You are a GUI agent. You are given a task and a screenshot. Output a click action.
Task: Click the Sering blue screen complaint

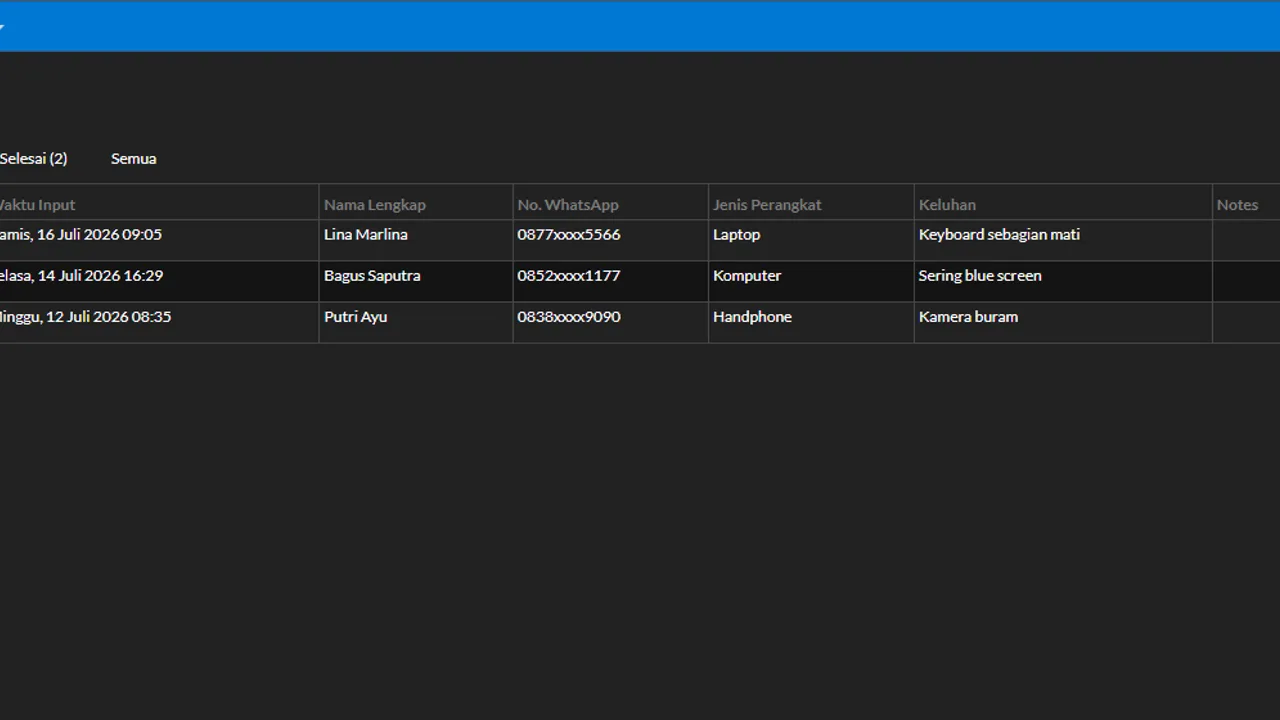[980, 275]
